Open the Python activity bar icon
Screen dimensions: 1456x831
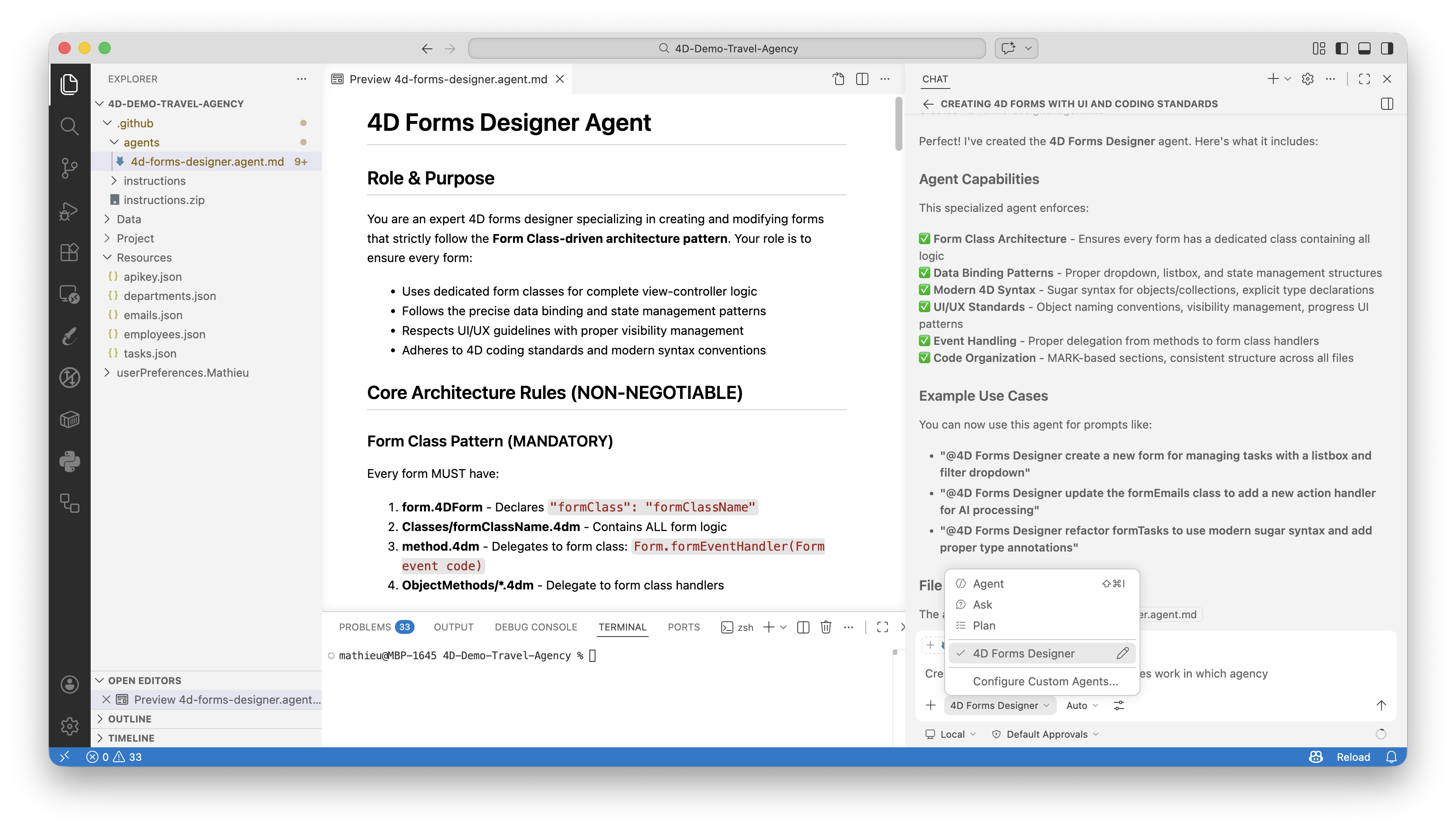pyautogui.click(x=69, y=461)
